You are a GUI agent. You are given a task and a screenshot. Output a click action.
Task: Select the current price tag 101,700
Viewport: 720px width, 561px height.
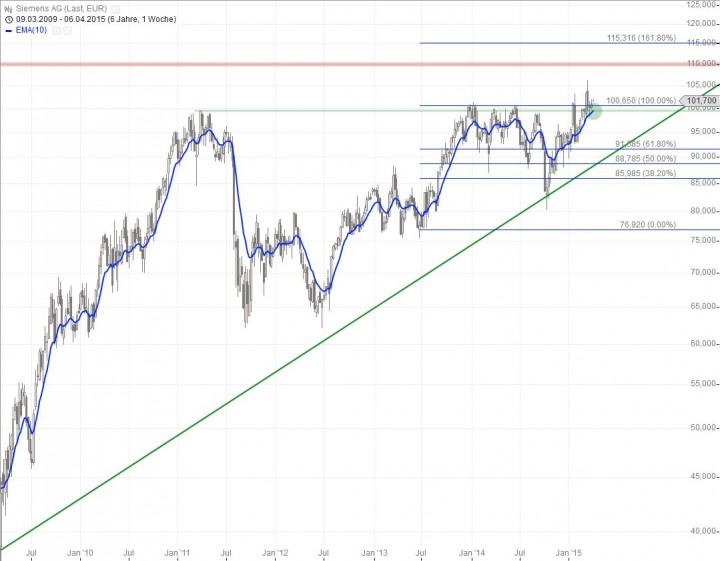[x=698, y=101]
